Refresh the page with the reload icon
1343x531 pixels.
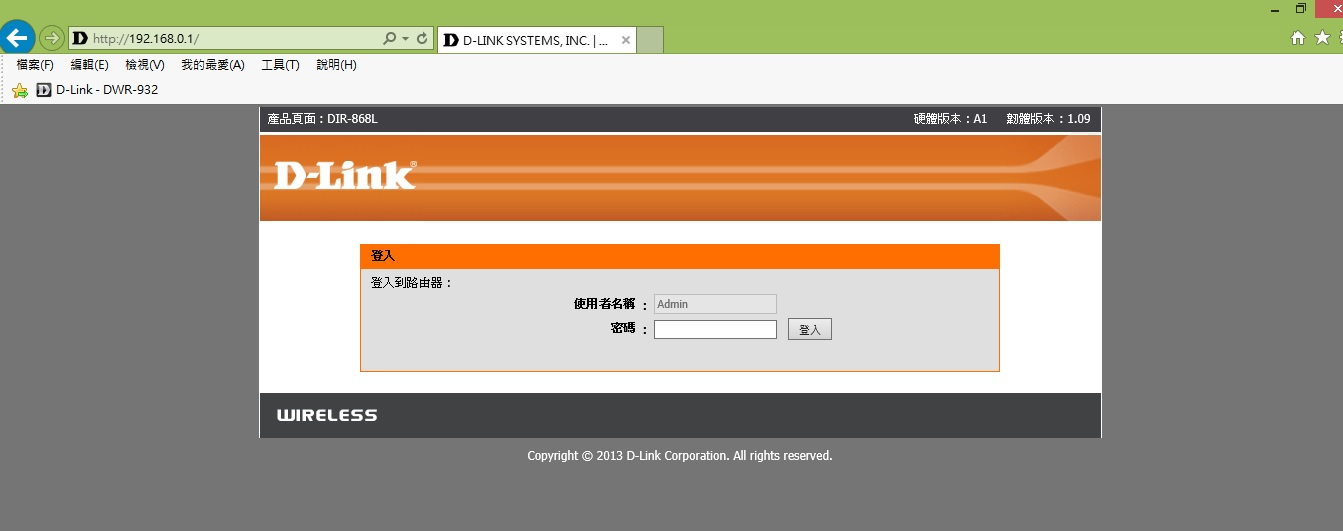click(x=422, y=39)
